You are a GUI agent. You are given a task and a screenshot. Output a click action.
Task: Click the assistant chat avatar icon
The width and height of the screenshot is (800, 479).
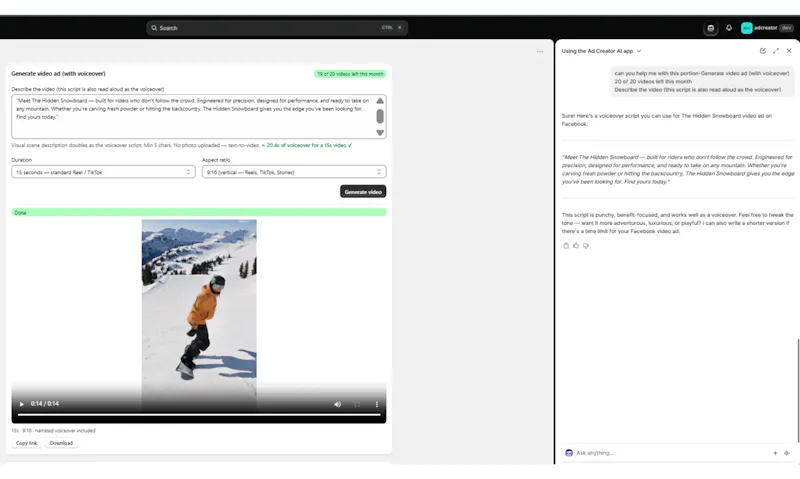[569, 453]
